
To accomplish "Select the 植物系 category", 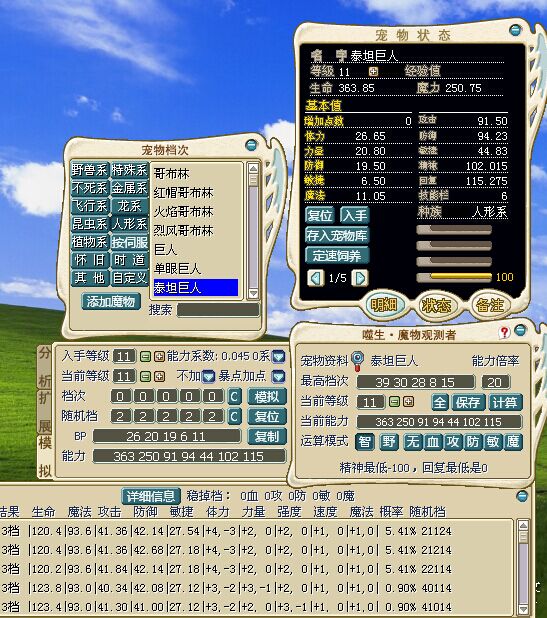I will (x=89, y=242).
